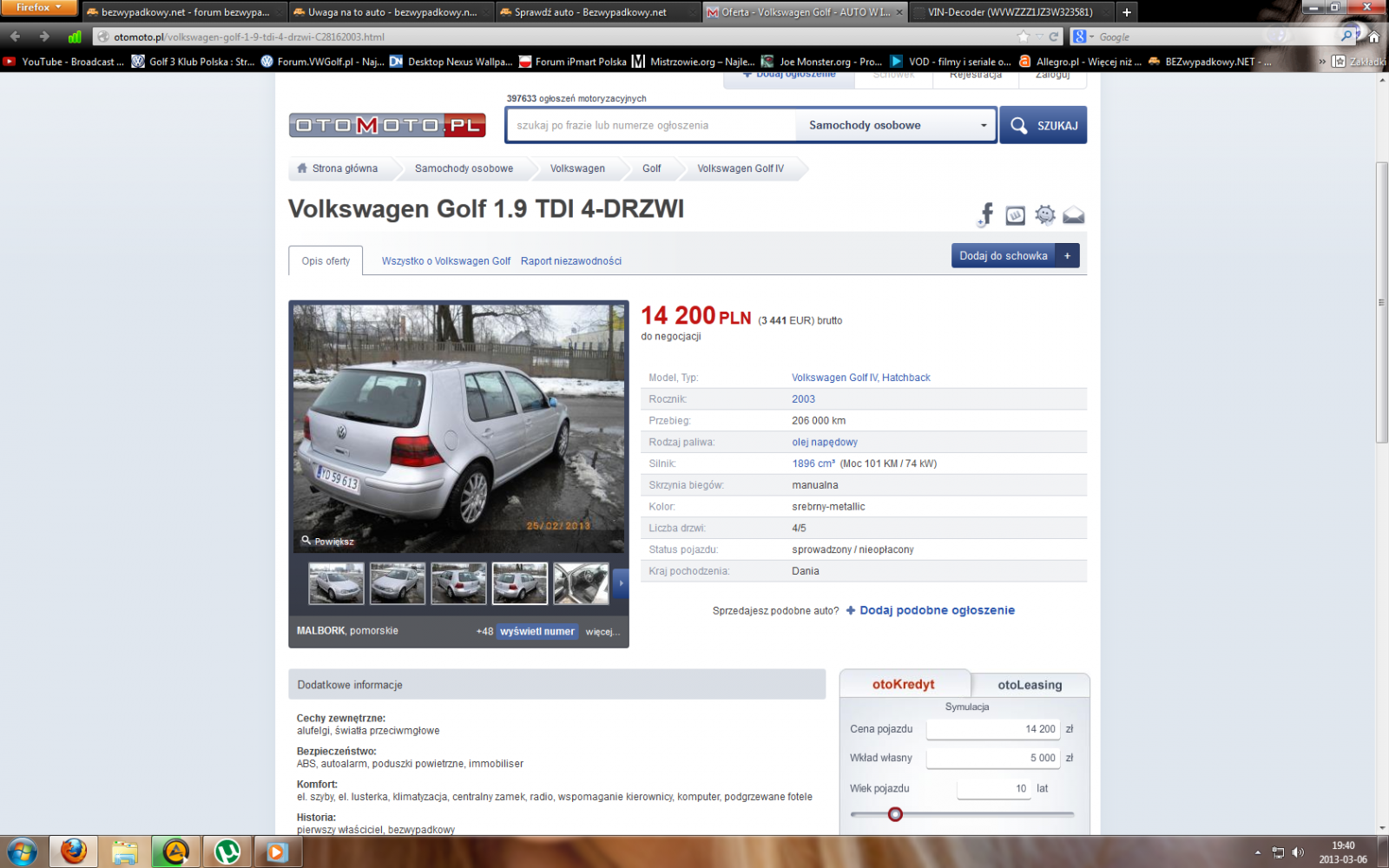The image size is (1389, 868).
Task: Switch to the bezwypadkowy.net forum tab
Action: (x=185, y=12)
